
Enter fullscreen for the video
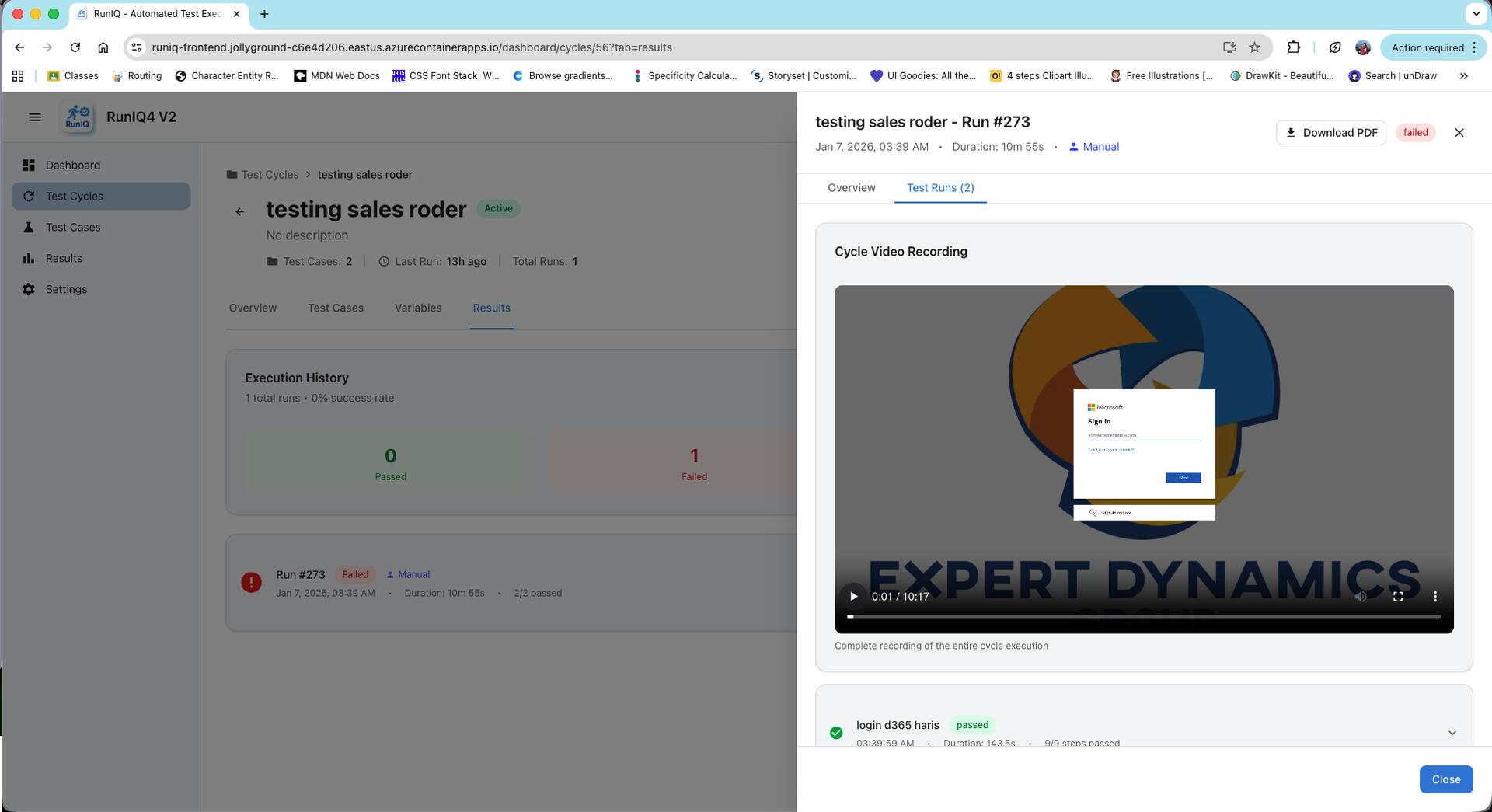click(1398, 597)
